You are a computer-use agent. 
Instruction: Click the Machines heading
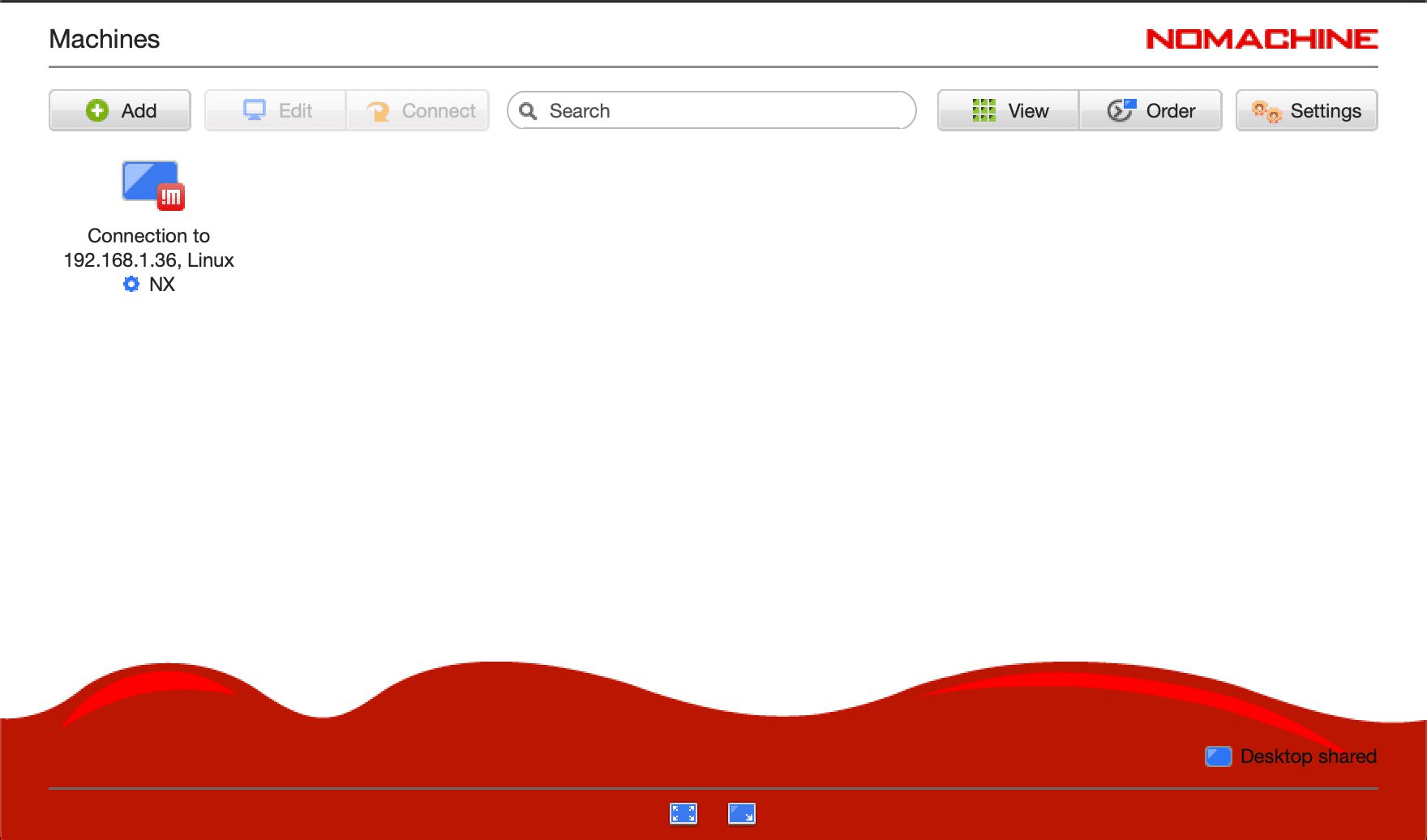105,39
